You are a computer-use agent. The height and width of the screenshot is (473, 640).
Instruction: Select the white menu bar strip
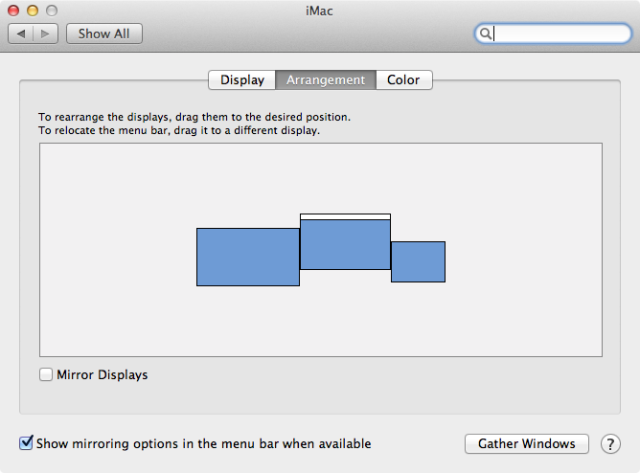coord(345,217)
